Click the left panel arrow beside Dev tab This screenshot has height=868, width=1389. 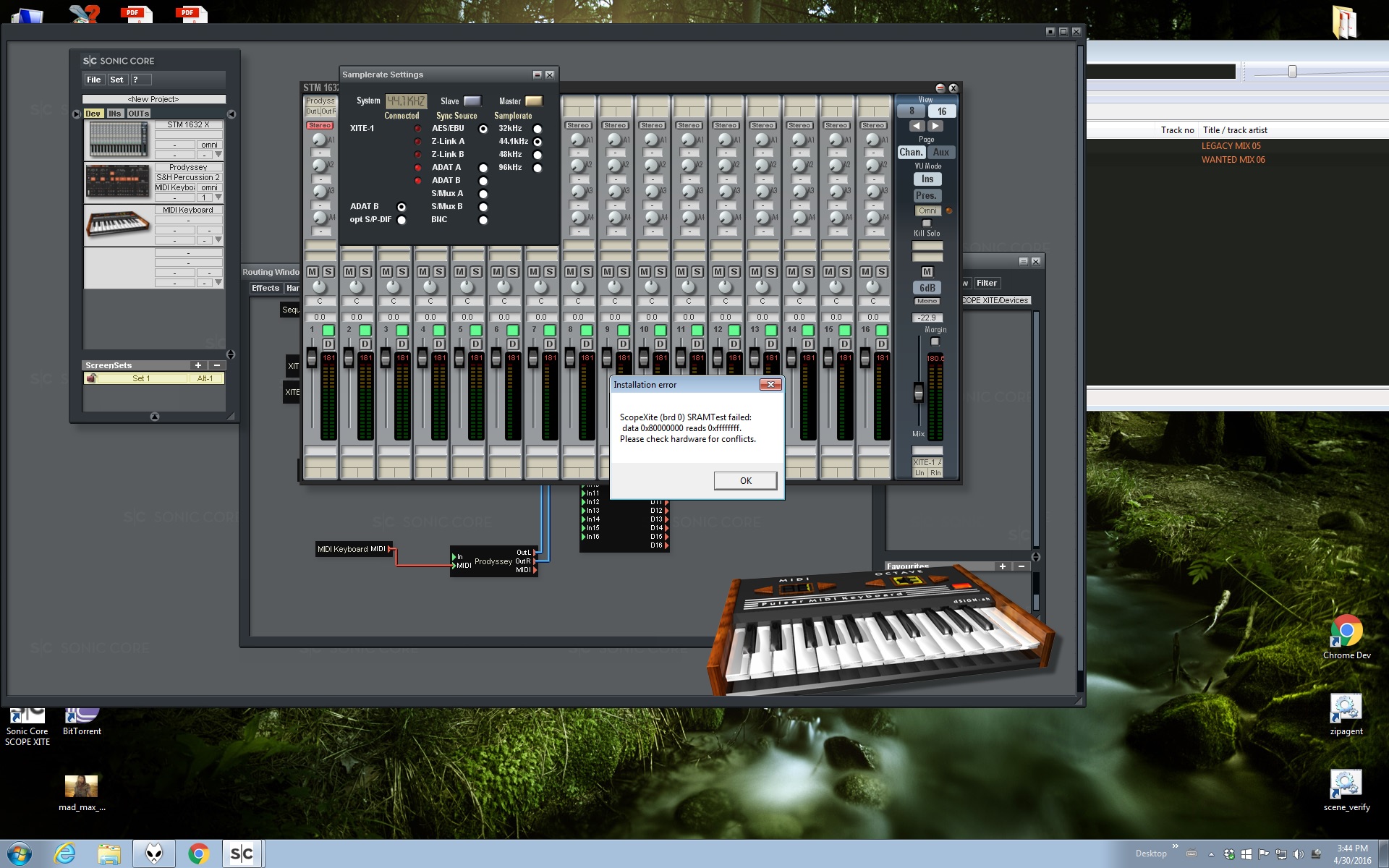click(77, 114)
